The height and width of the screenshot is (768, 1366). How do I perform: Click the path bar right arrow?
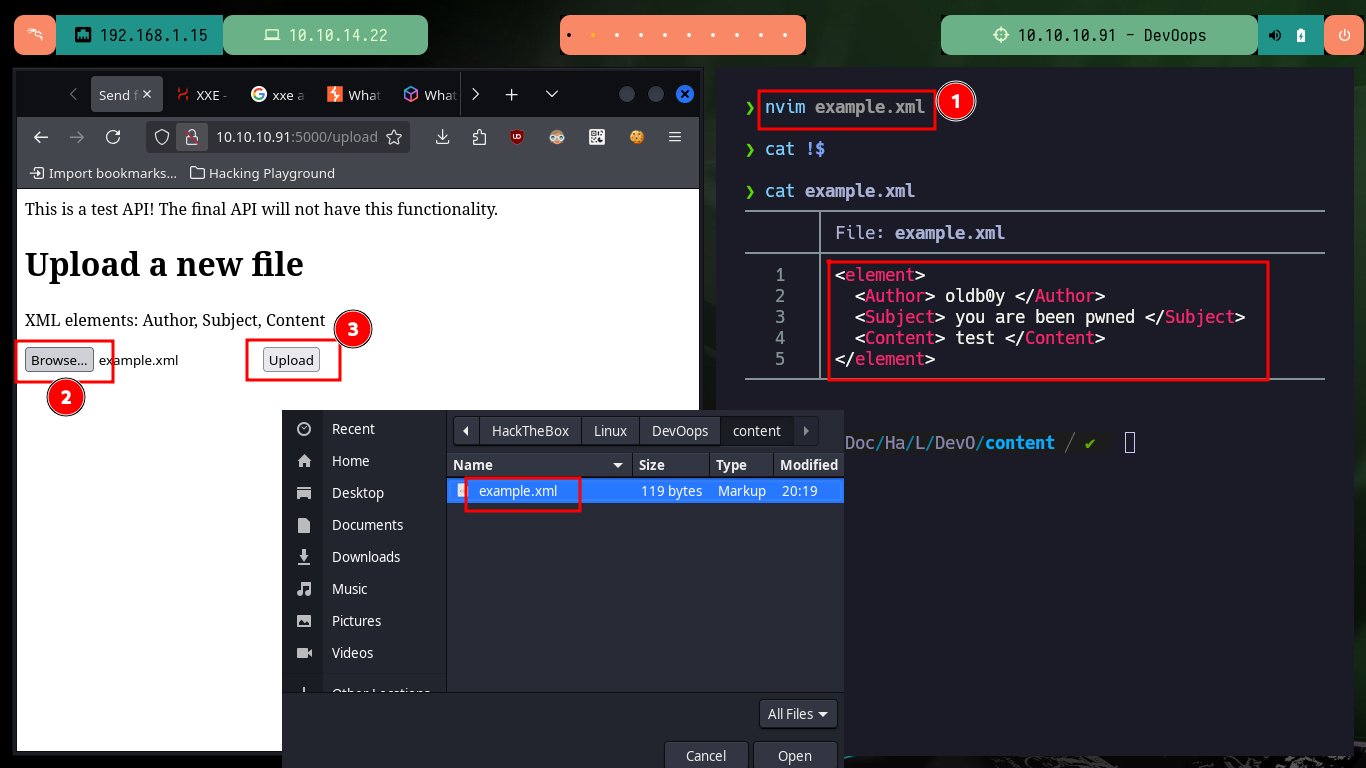point(806,431)
